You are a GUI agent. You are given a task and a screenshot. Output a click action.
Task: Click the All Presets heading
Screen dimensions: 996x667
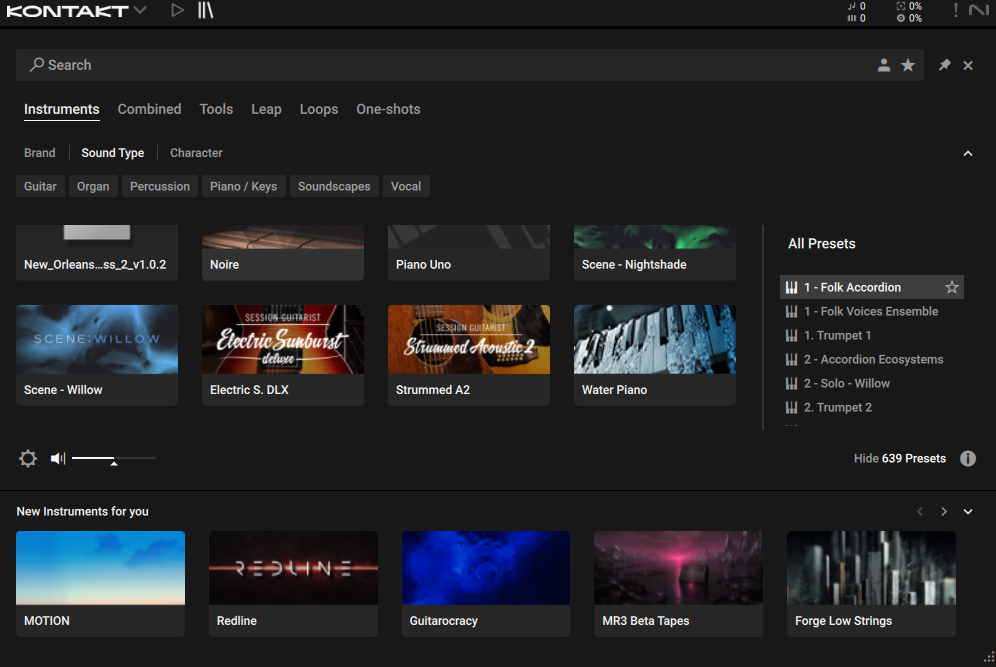point(821,244)
